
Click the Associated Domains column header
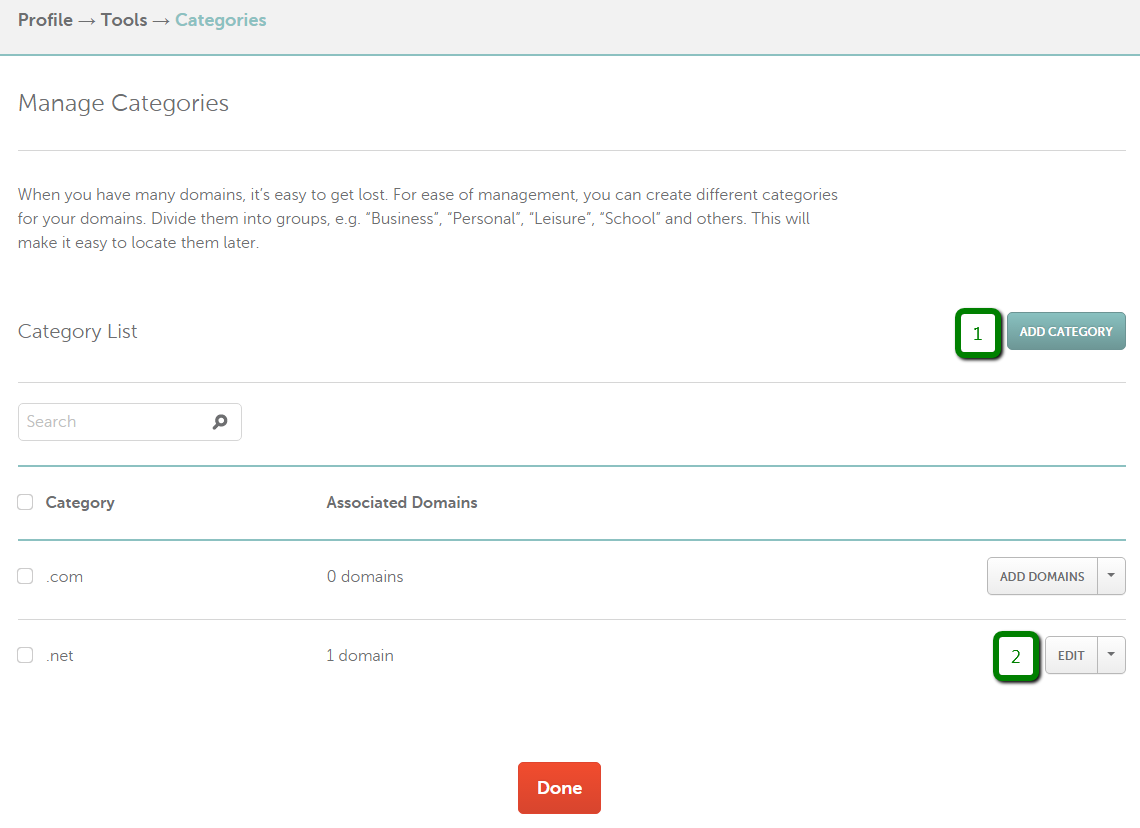coord(402,502)
